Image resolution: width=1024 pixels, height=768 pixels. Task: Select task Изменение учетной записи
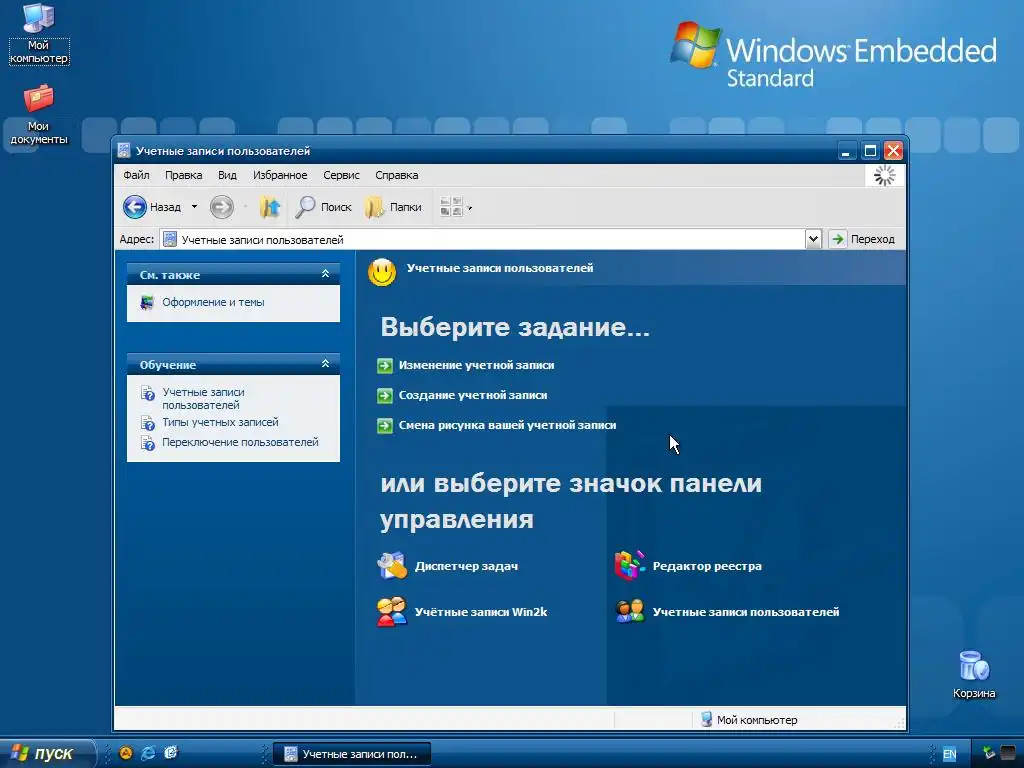(477, 365)
